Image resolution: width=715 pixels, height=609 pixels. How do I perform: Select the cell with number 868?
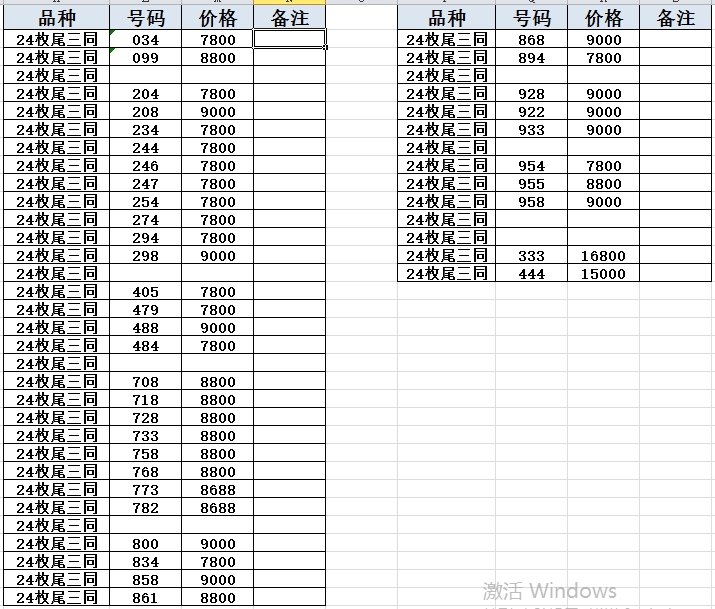(531, 40)
